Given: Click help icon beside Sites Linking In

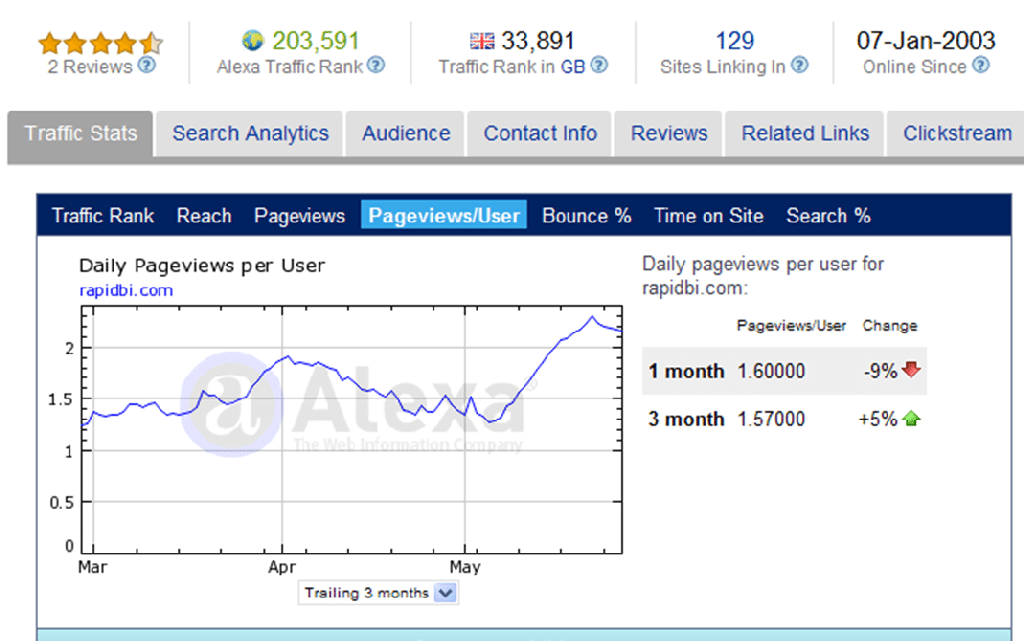Looking at the screenshot, I should (x=799, y=65).
